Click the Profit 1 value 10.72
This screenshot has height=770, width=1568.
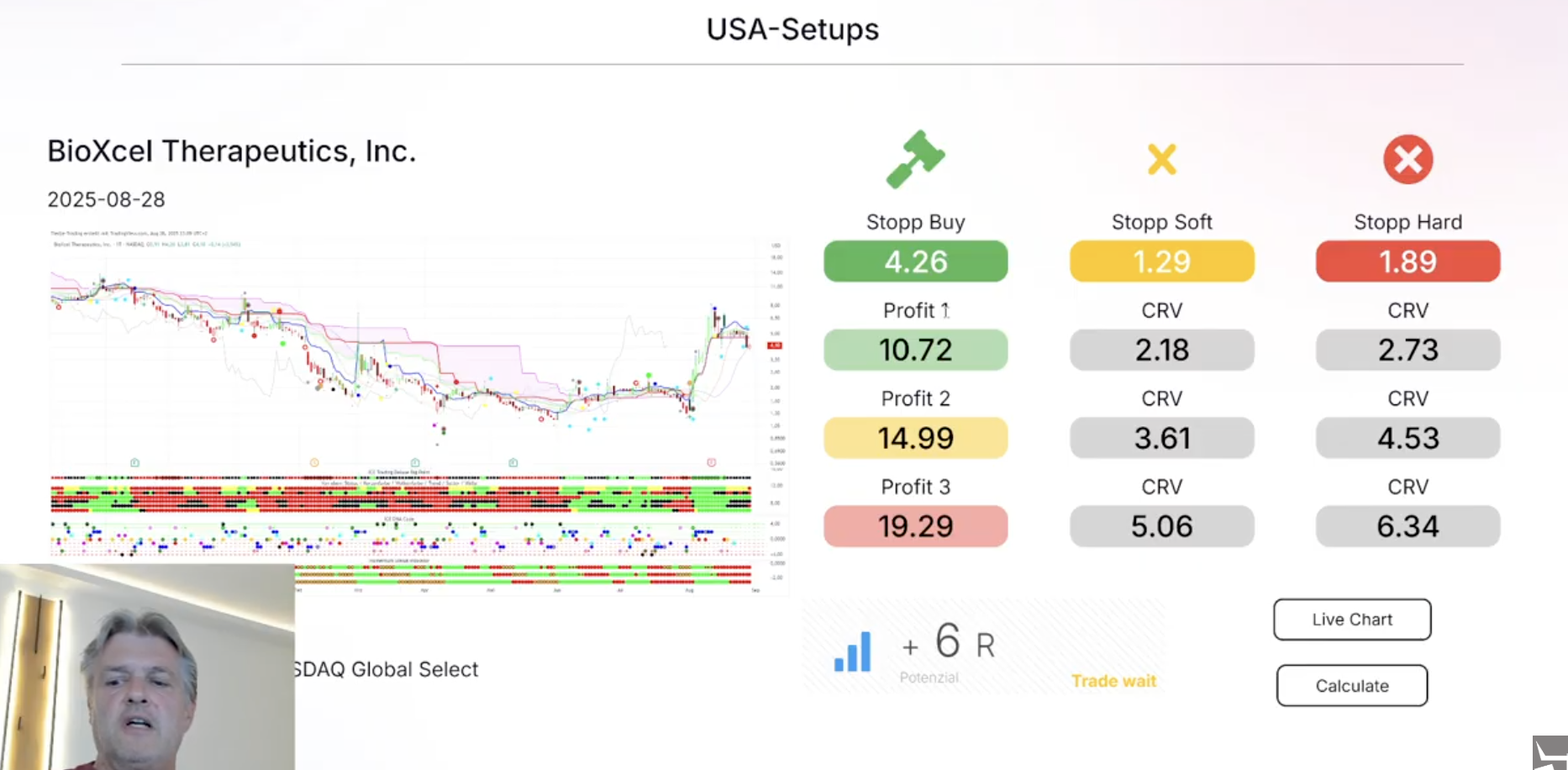[915, 350]
